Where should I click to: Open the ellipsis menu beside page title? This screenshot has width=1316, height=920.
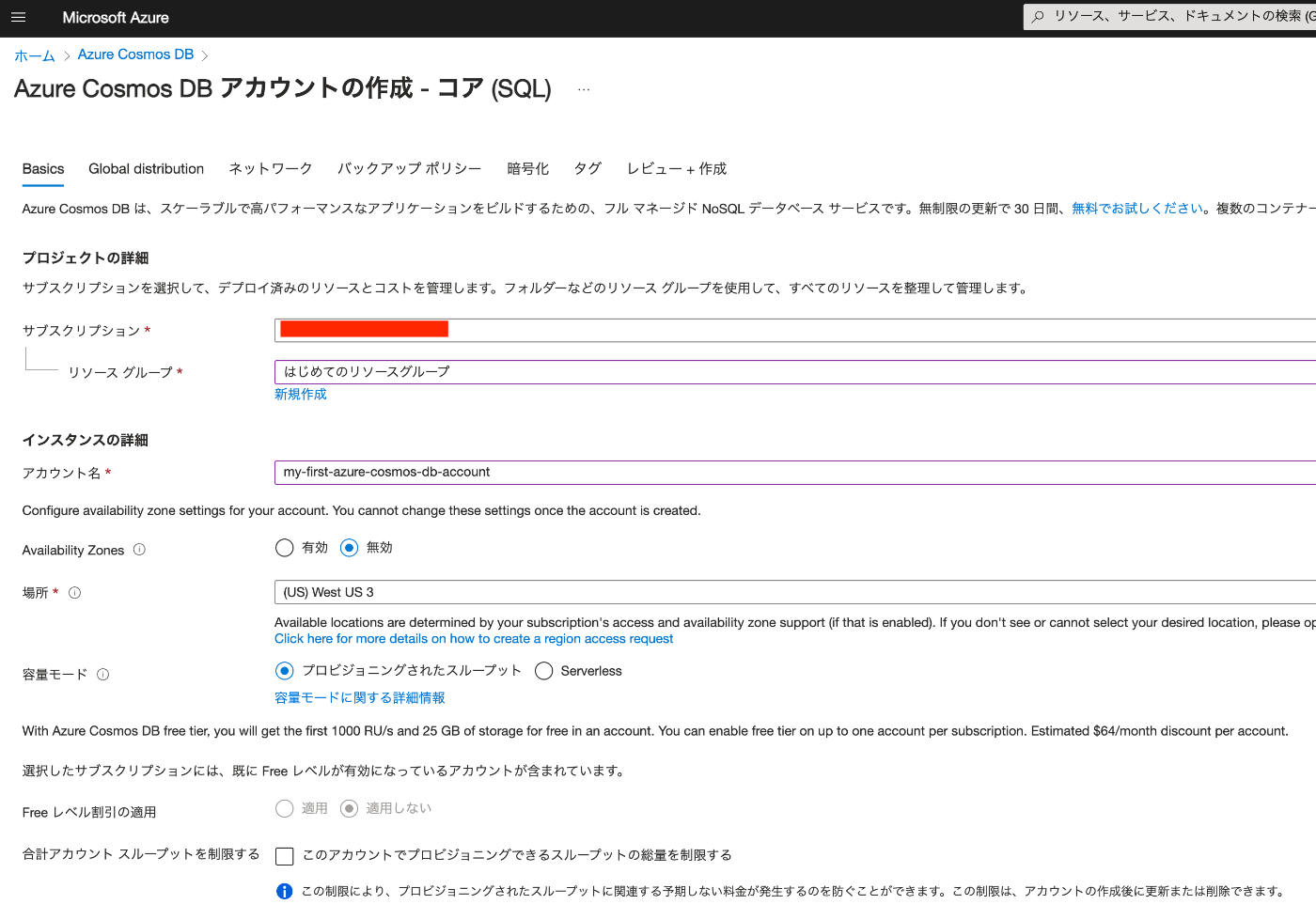click(584, 89)
